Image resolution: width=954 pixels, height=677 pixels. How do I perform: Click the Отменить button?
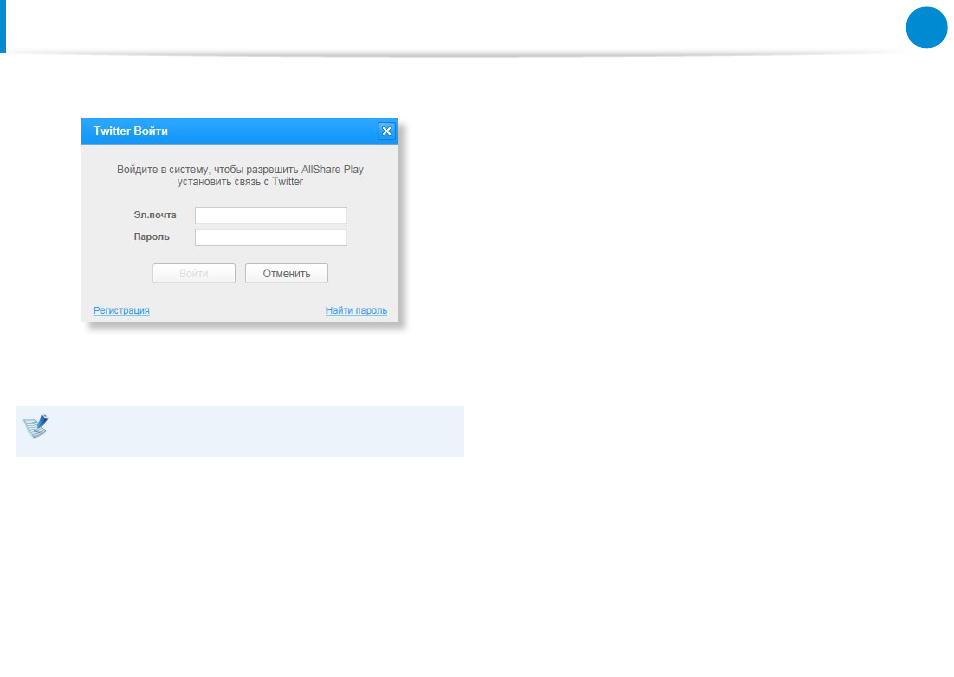[x=286, y=273]
